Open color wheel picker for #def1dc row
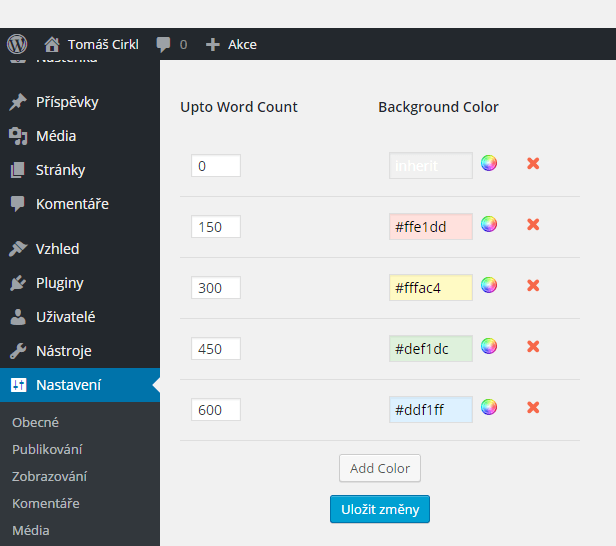Screen dimensions: 616x546 tap(489, 346)
